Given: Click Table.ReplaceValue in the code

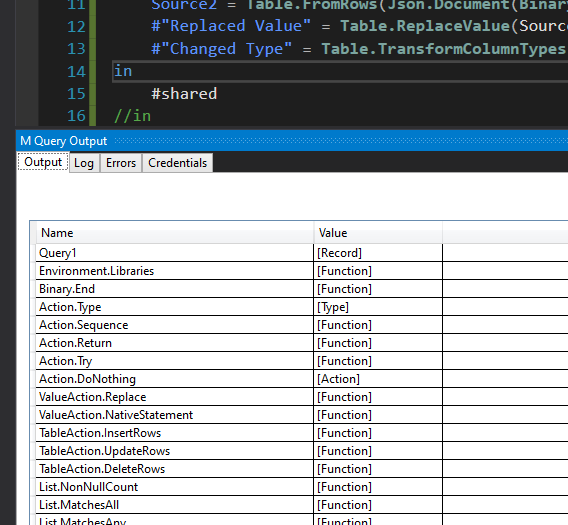Looking at the screenshot, I should coord(425,26).
